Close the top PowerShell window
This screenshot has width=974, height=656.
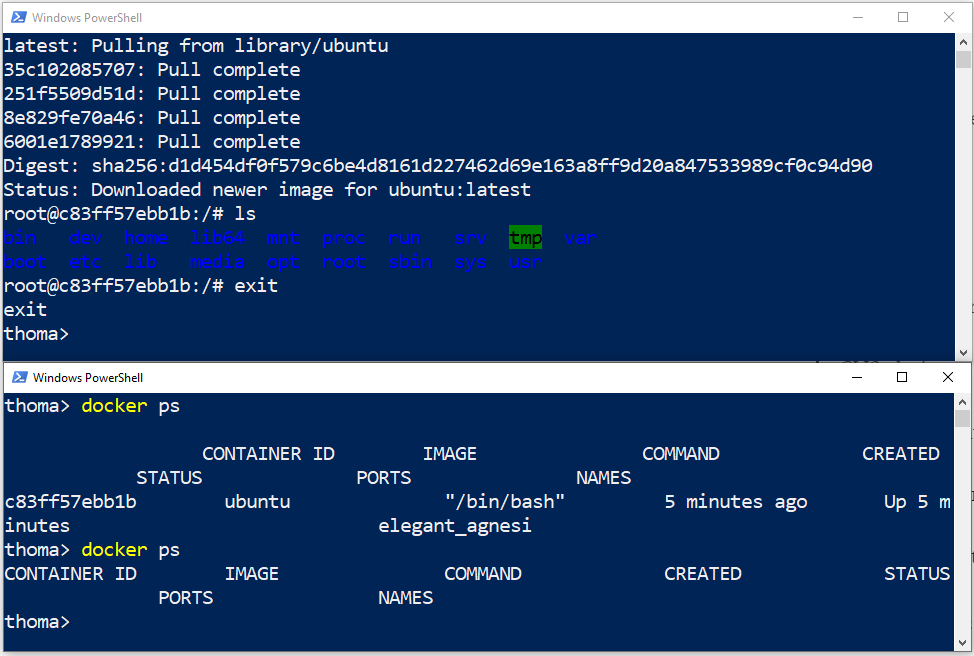pyautogui.click(x=949, y=17)
